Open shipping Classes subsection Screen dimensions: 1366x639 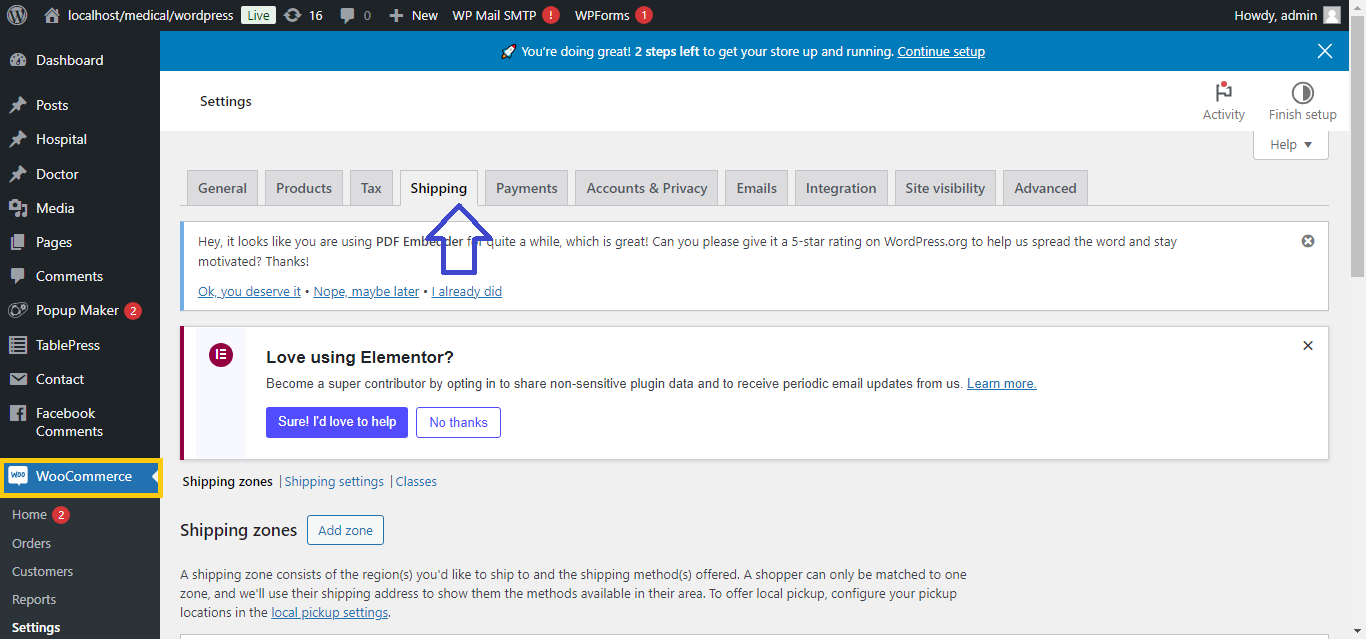416,481
